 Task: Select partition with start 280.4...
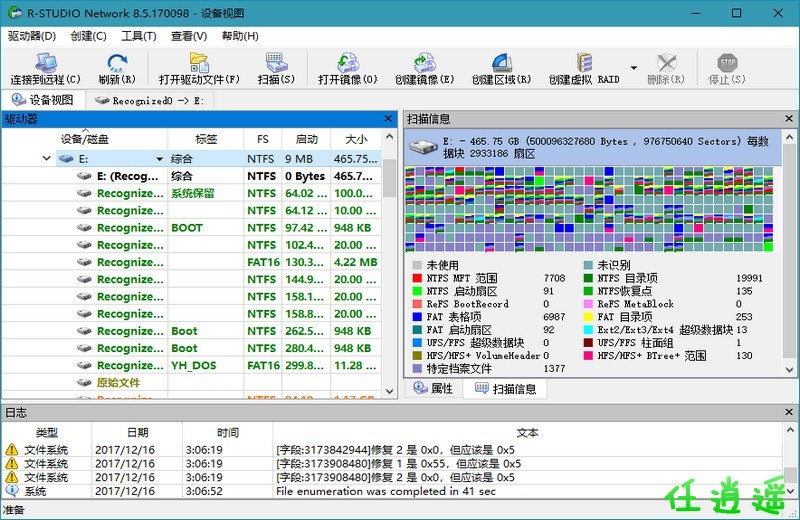tap(192, 349)
